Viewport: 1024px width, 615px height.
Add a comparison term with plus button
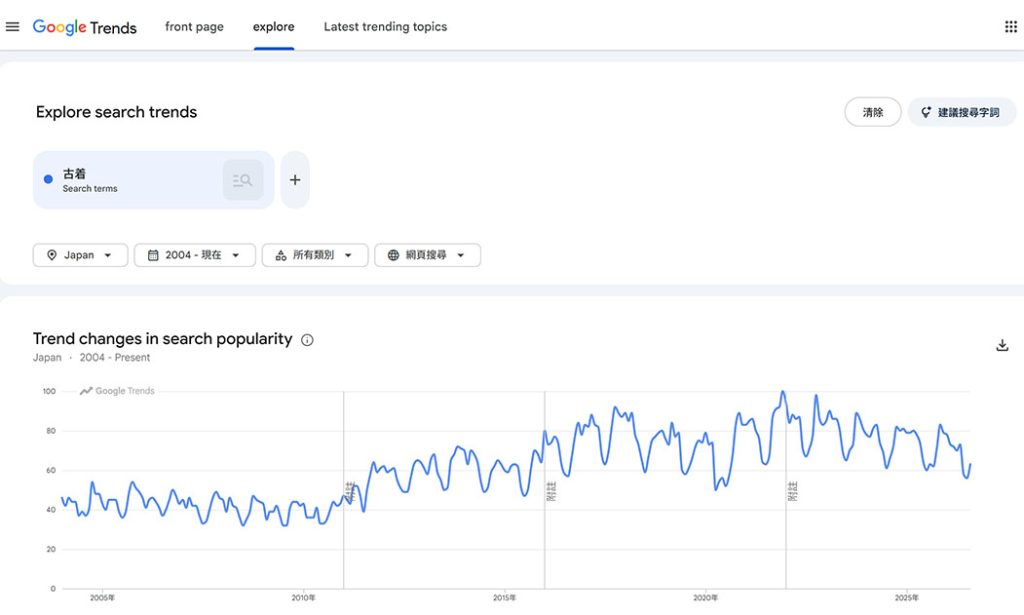(295, 180)
